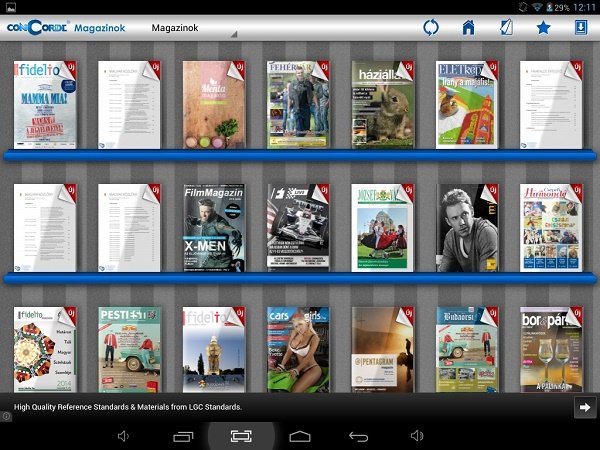Image resolution: width=600 pixels, height=450 pixels.
Task: Open the FilmMagazin X-Men issue
Action: [214, 228]
